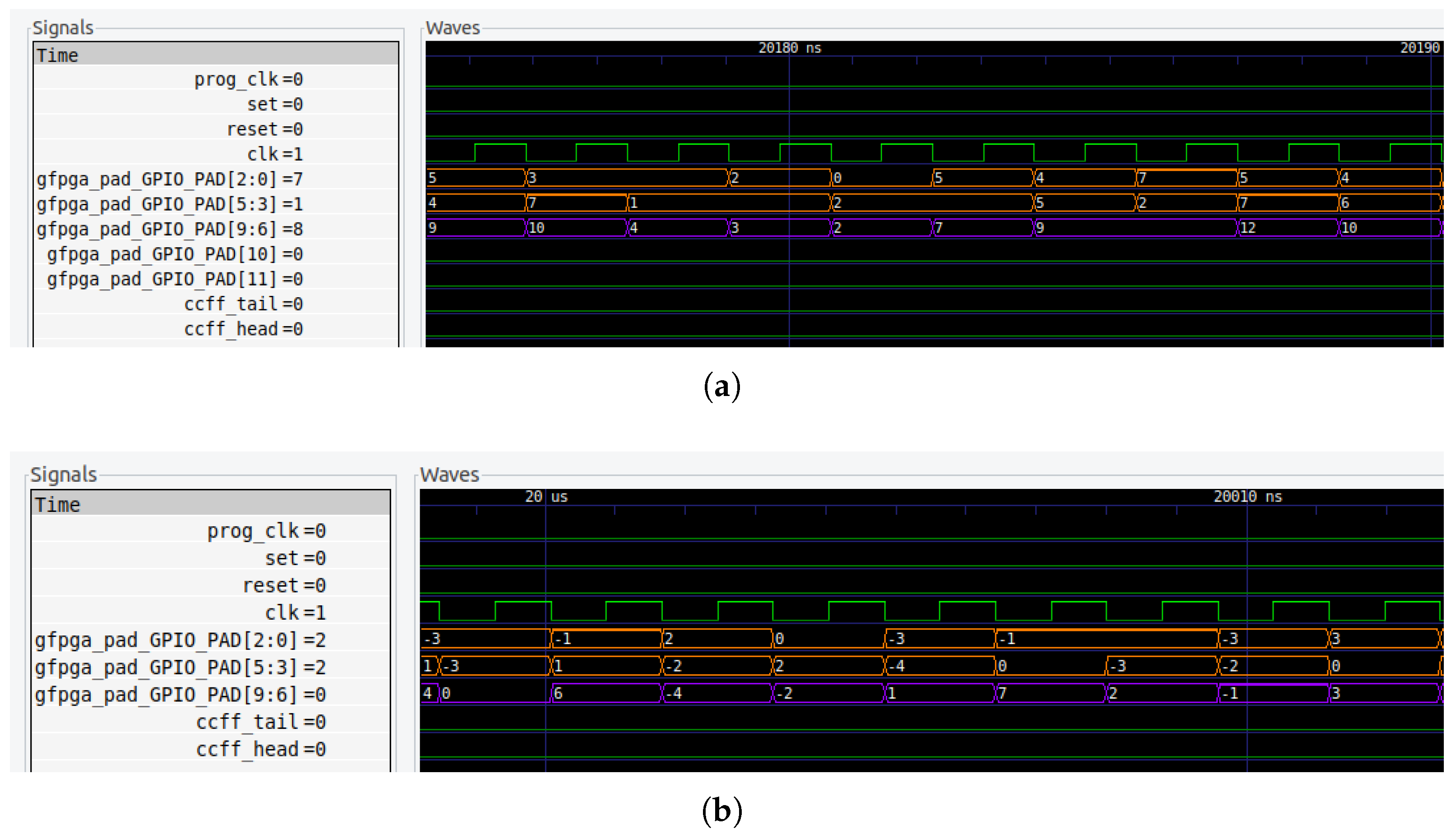Viewport: 1456px width, 838px height.
Task: Select gfpga_pad_GPIO_PAD[2:0]=7 signal row
Action: pos(169,179)
